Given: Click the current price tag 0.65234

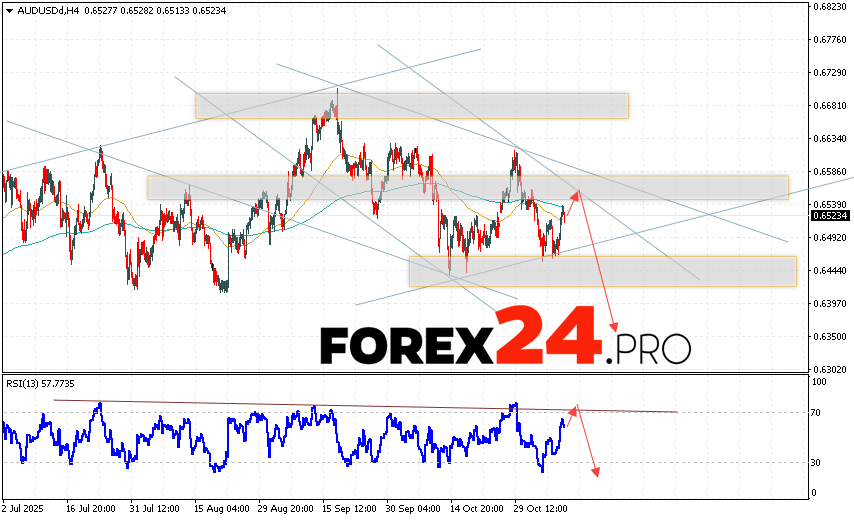Looking at the screenshot, I should coord(830,215).
